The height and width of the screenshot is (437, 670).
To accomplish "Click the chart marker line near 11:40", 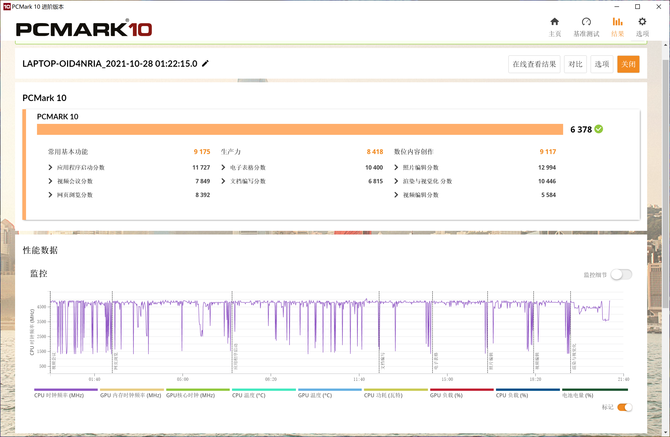I will point(379,332).
